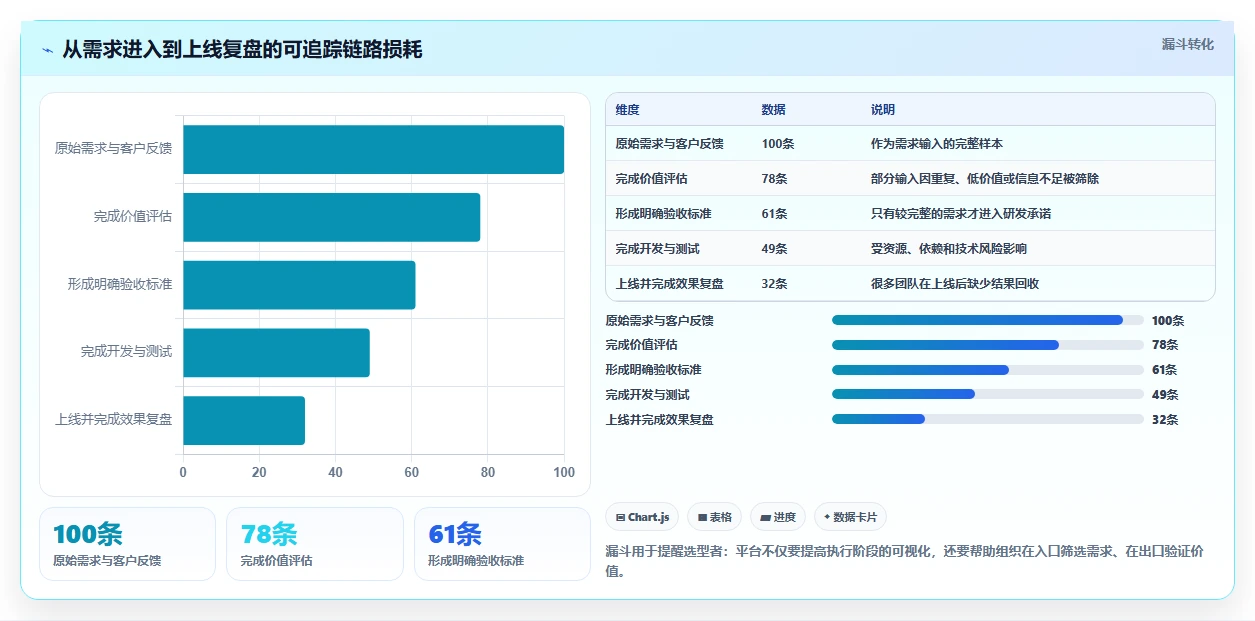
Task: Click table value 49条
Action: 775,249
